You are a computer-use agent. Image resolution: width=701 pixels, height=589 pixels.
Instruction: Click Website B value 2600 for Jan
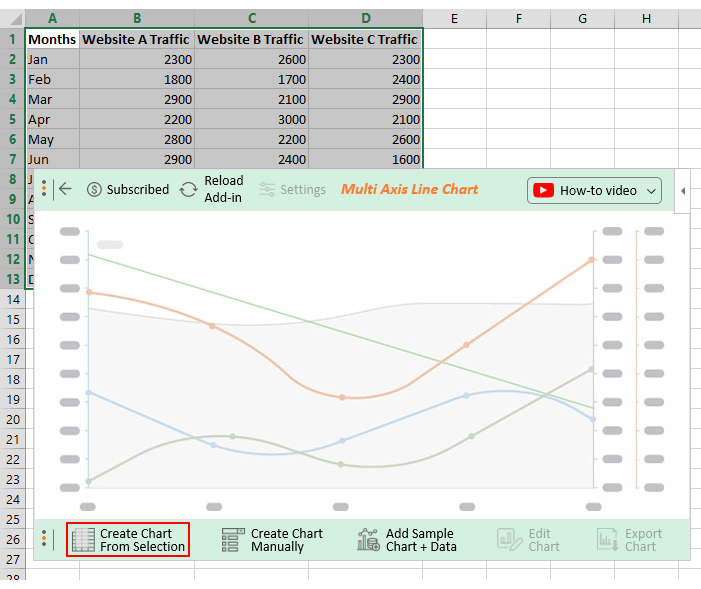coord(252,59)
